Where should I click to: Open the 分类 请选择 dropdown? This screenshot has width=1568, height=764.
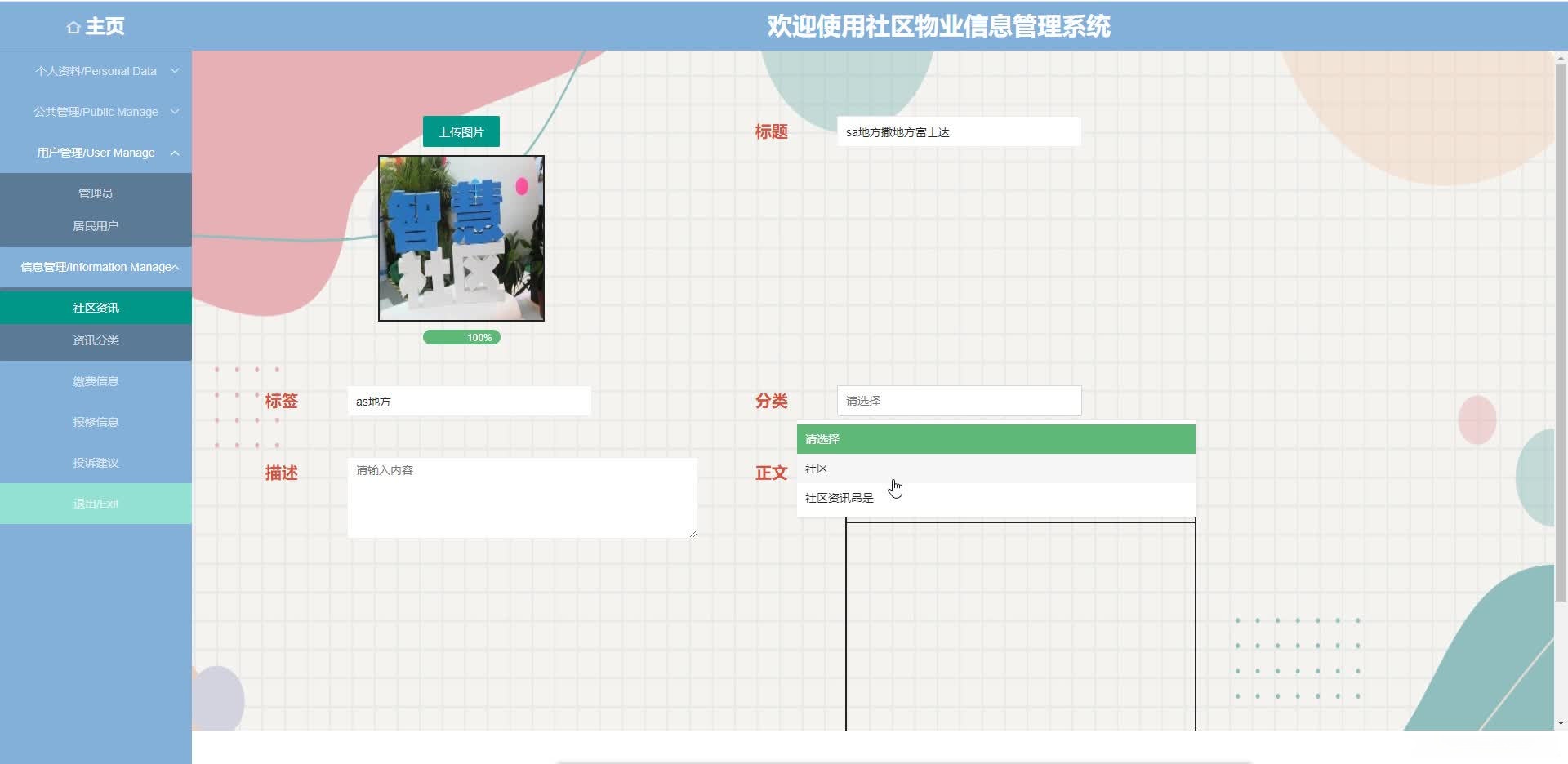[959, 401]
